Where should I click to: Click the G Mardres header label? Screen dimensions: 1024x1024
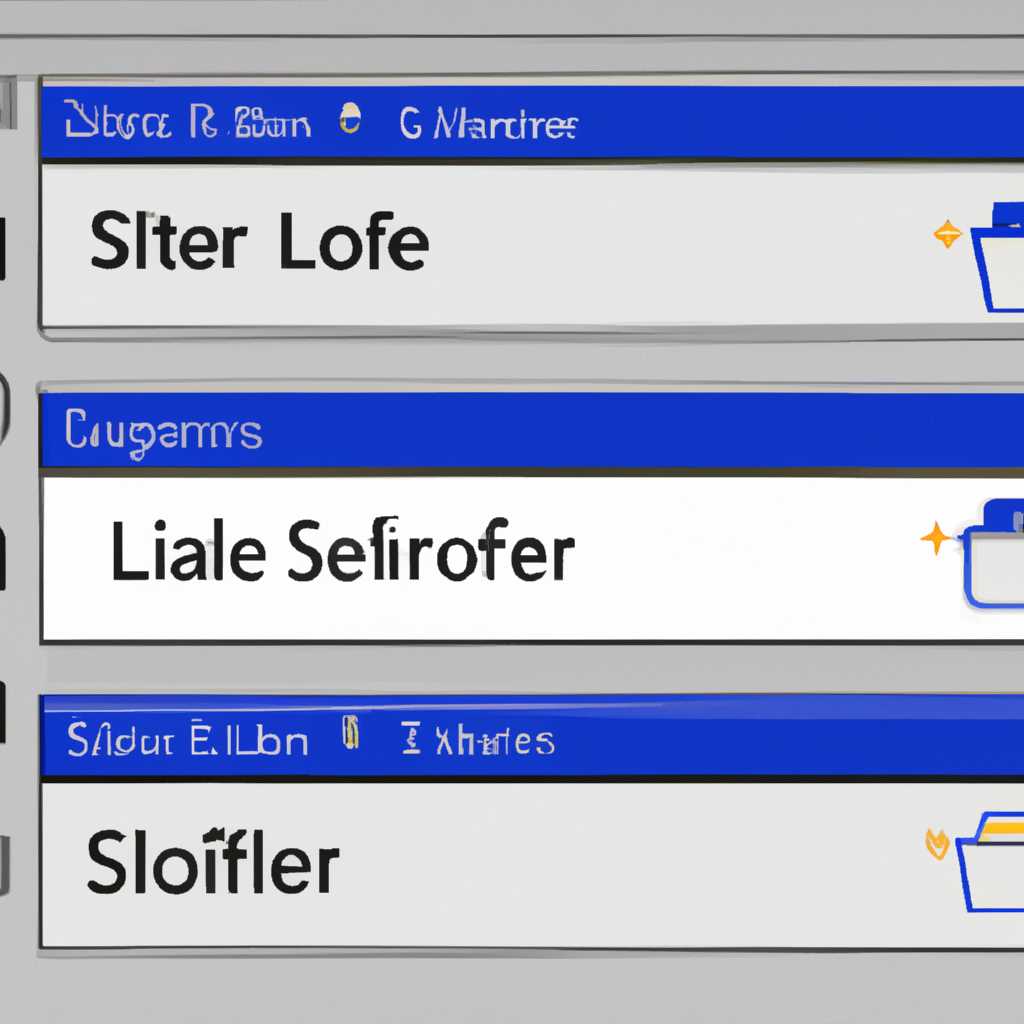pos(488,123)
